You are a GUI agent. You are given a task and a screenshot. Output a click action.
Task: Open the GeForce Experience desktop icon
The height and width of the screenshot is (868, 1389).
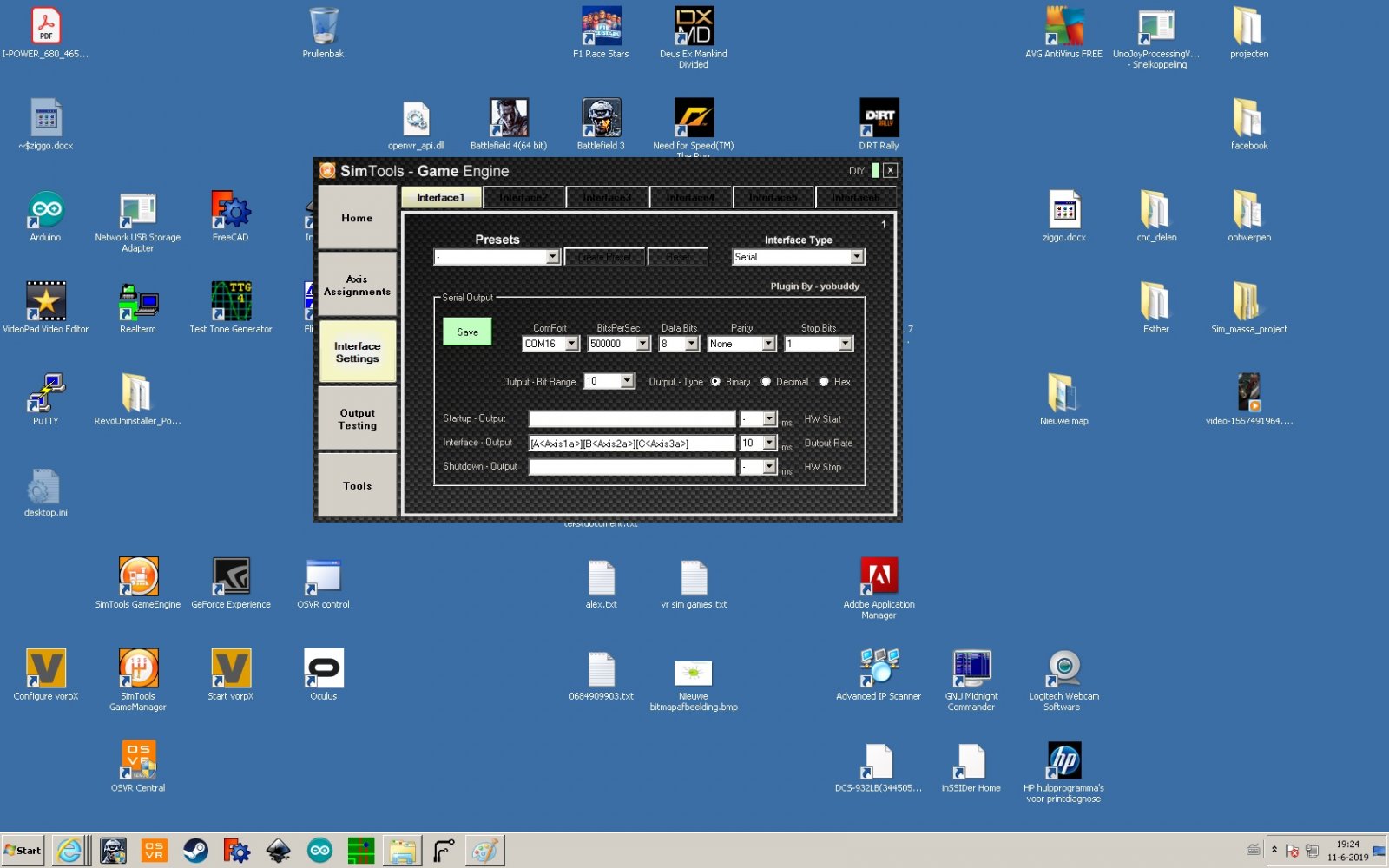pos(231,582)
